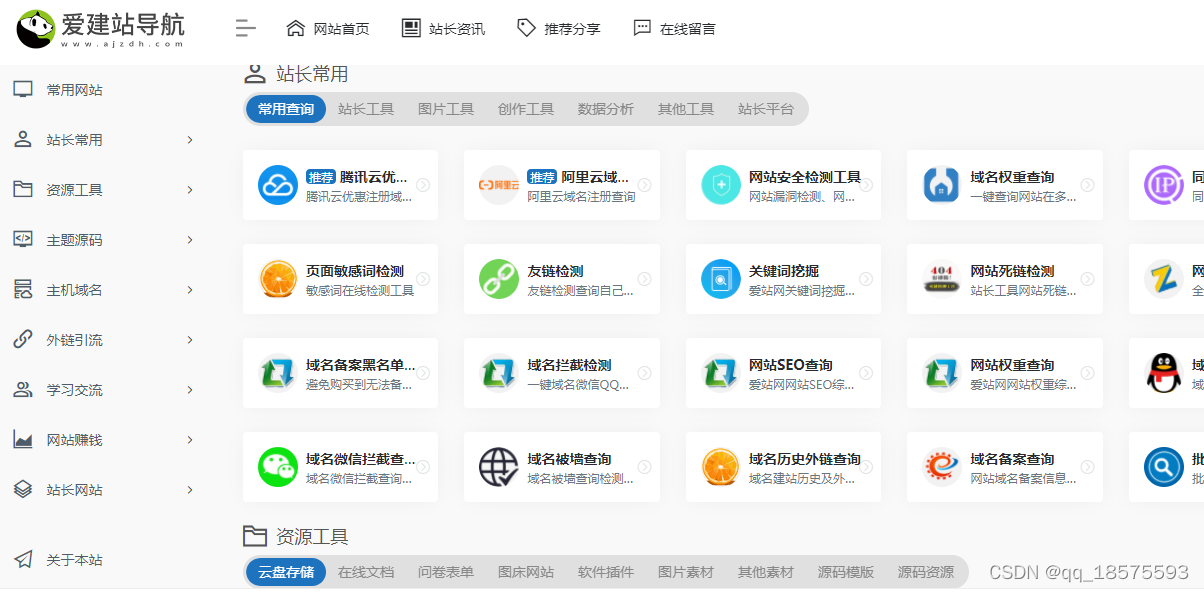Viewport: 1204px width, 592px height.
Task: Click the 站长常用 section heading
Action: pos(312,74)
